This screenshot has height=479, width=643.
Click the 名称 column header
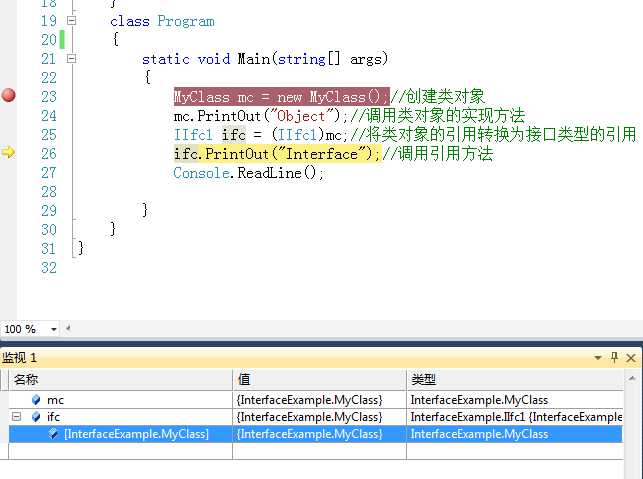point(120,379)
